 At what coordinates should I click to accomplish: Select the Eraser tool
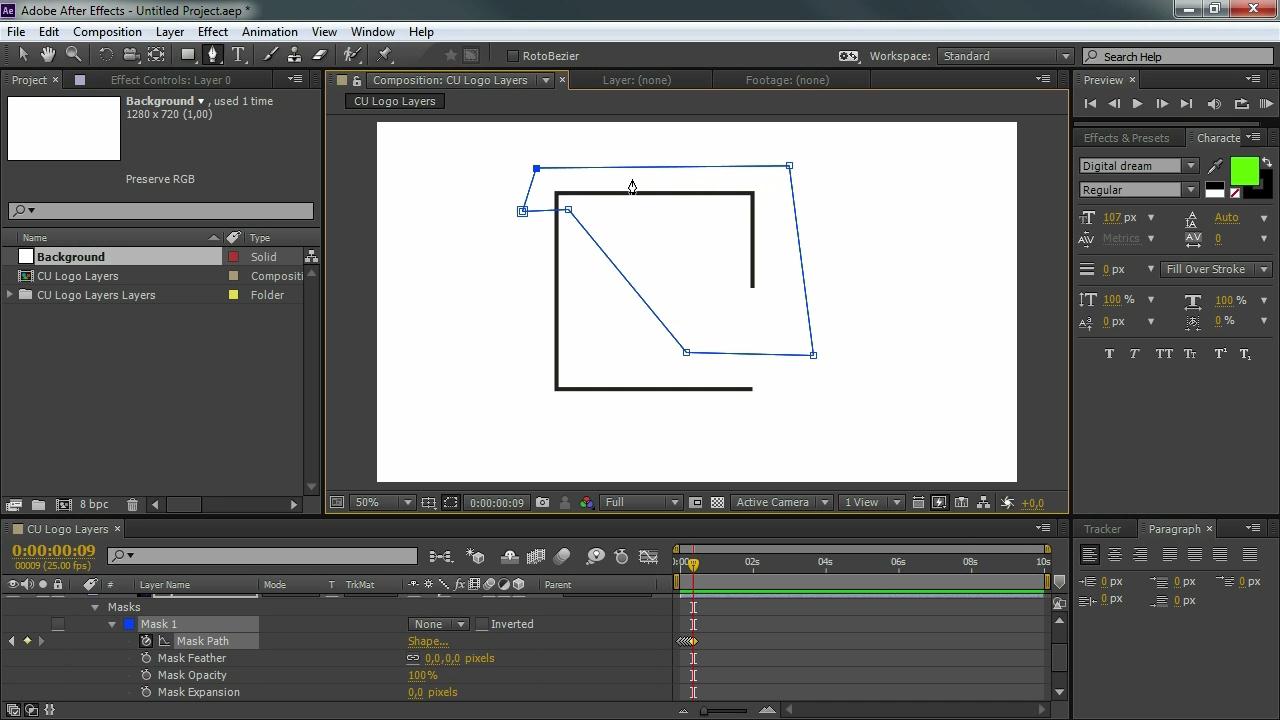click(320, 55)
